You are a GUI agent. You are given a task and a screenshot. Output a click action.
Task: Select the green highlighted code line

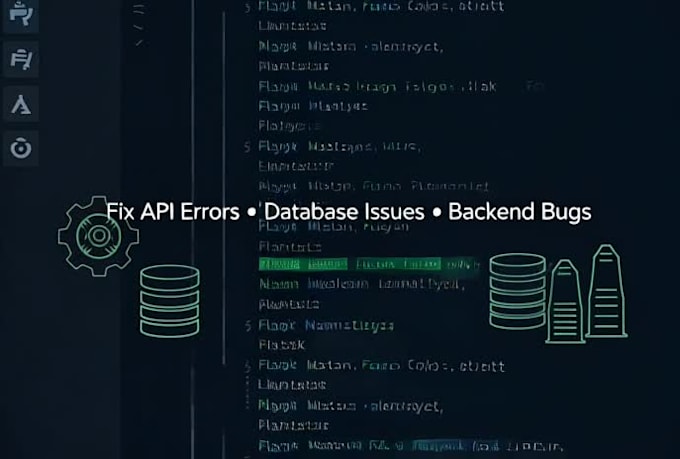tap(369, 264)
